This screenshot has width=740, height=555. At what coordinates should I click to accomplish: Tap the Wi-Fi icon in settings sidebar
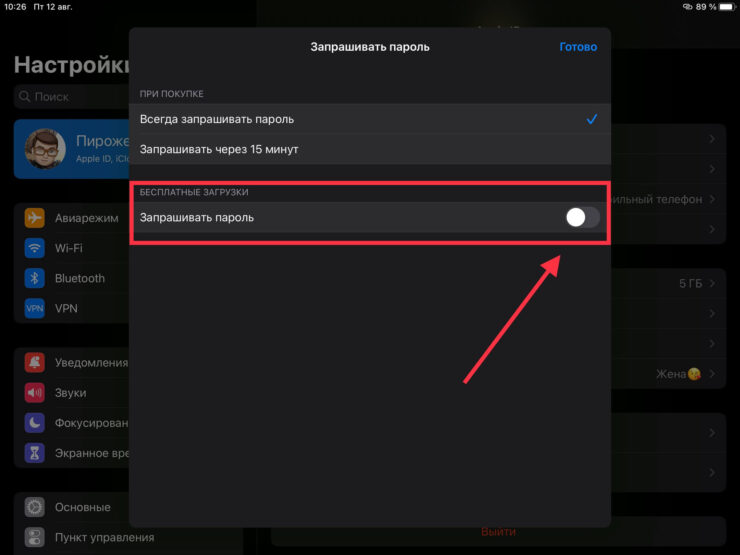pos(35,248)
